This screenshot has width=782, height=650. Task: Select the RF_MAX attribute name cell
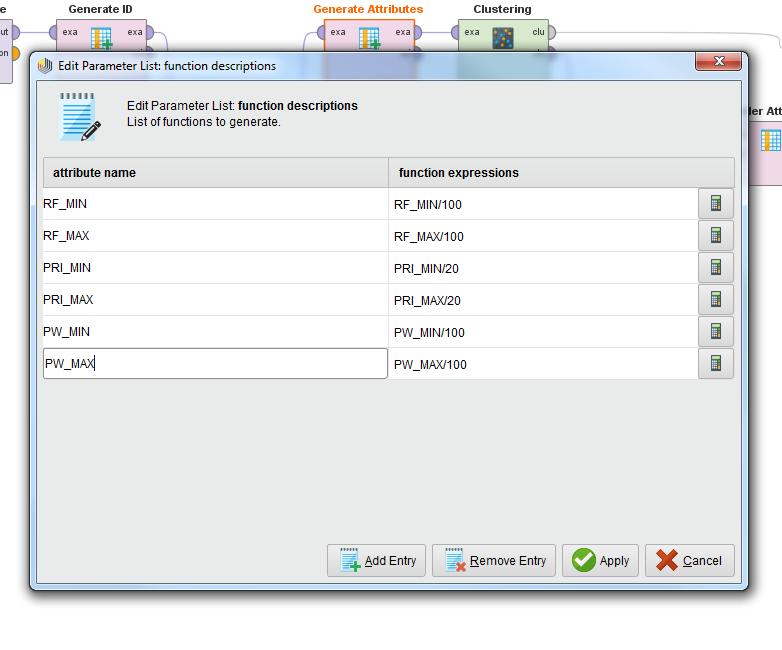tap(215, 235)
